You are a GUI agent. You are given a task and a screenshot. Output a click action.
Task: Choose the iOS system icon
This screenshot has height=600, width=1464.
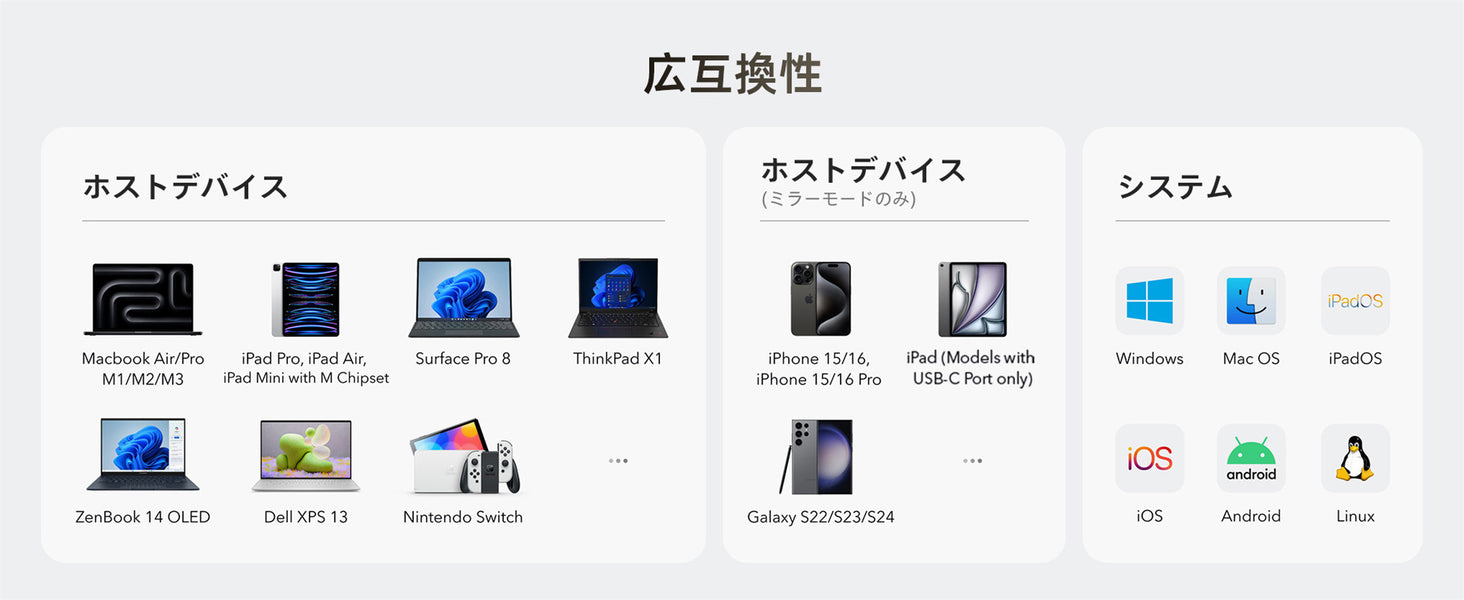pyautogui.click(x=1150, y=458)
